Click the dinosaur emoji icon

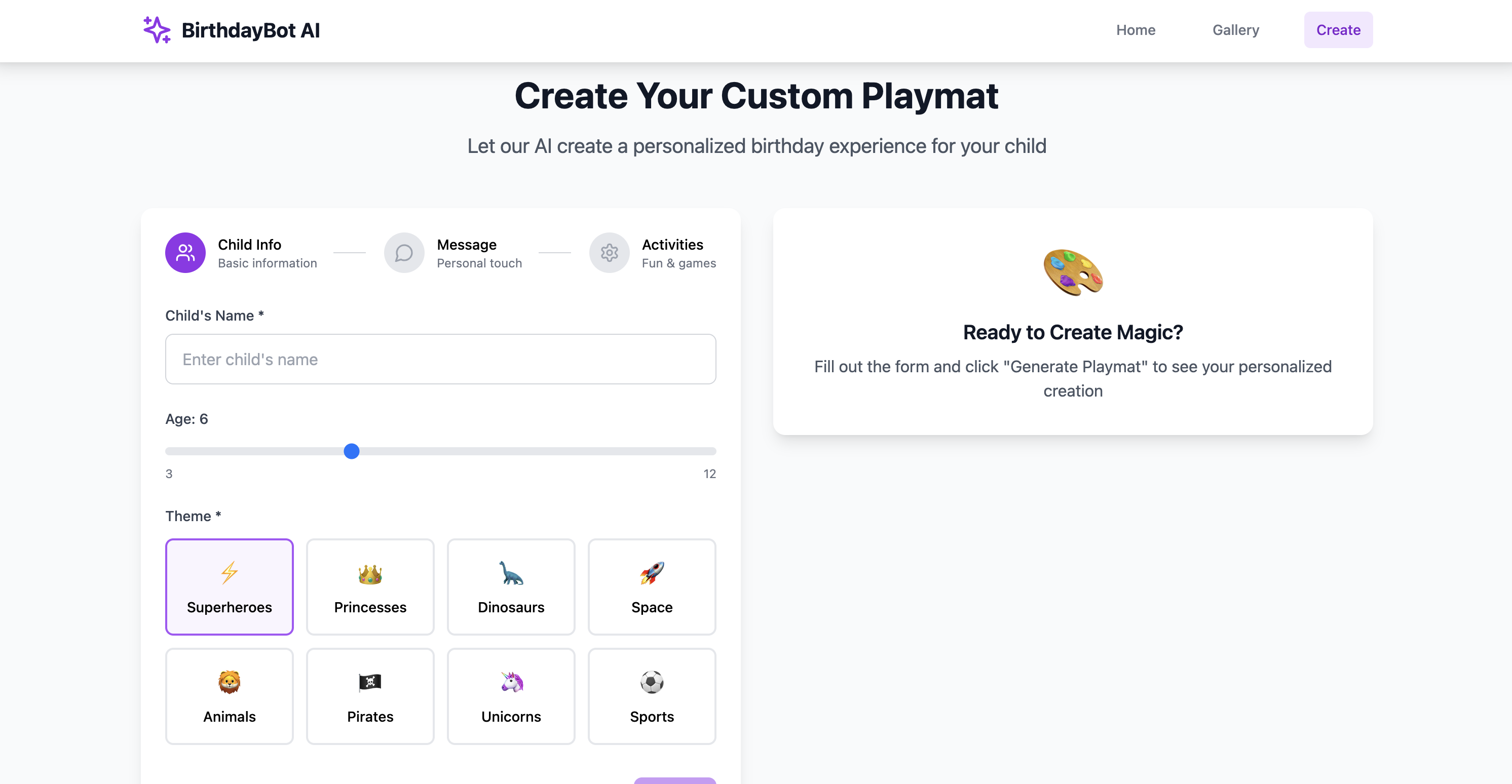point(511,573)
